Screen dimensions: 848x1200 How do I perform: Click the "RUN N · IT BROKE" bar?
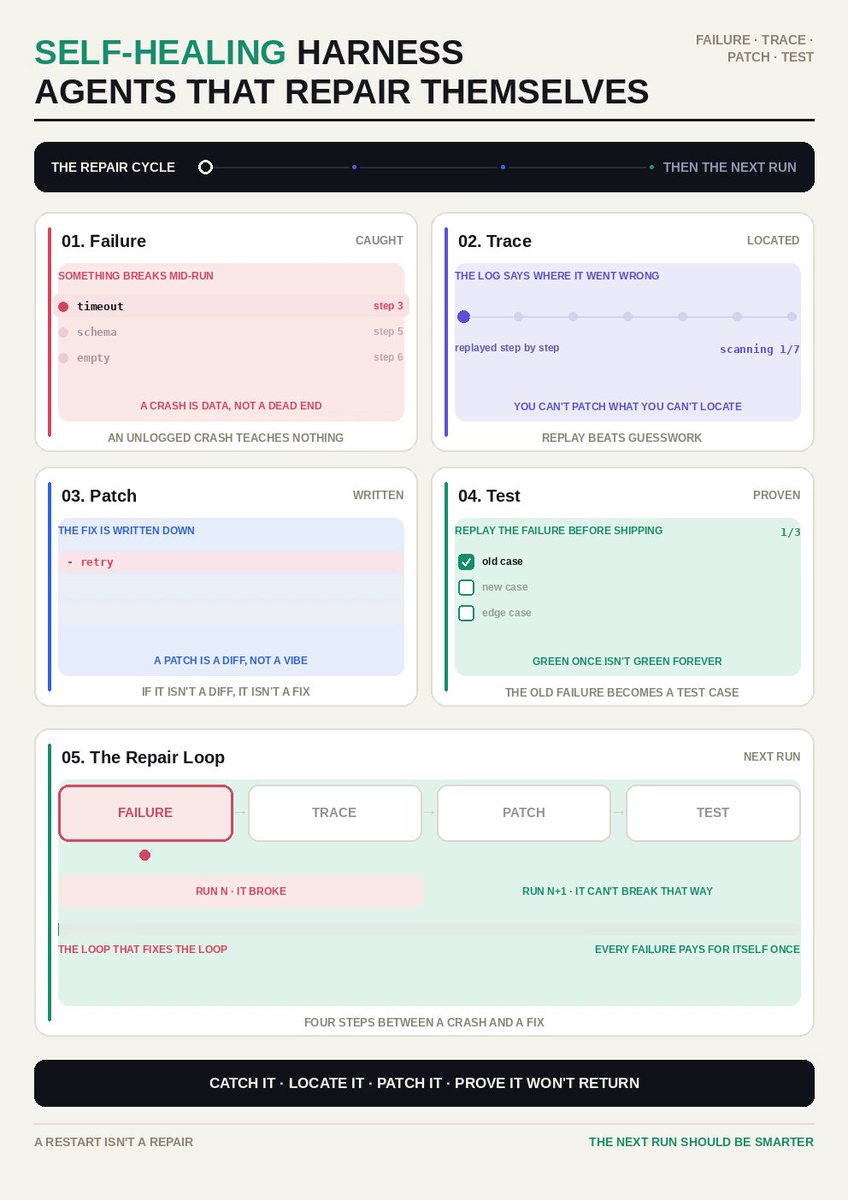[x=241, y=892]
